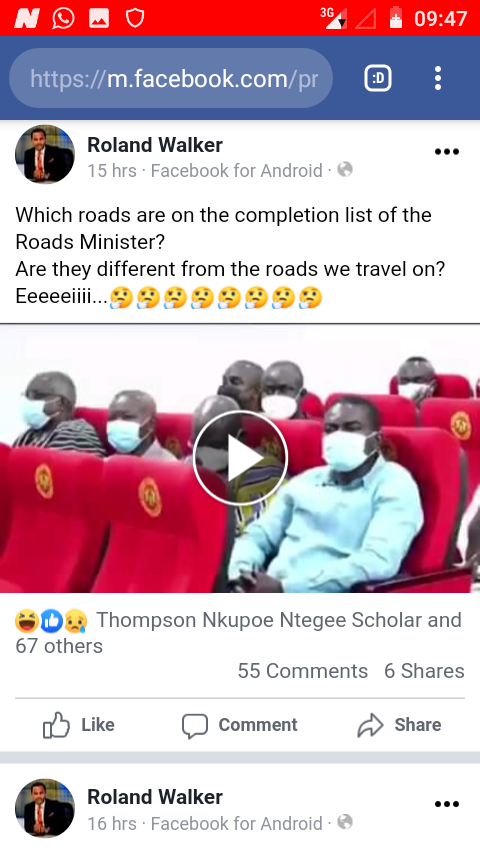Open Roland Walker's name on the 15 hrs post

[x=155, y=145]
